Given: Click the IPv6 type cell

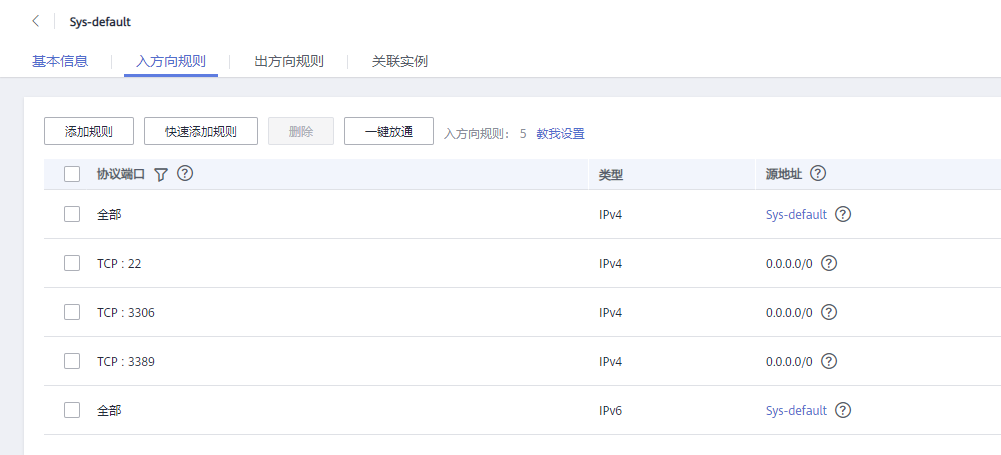Looking at the screenshot, I should coord(610,410).
